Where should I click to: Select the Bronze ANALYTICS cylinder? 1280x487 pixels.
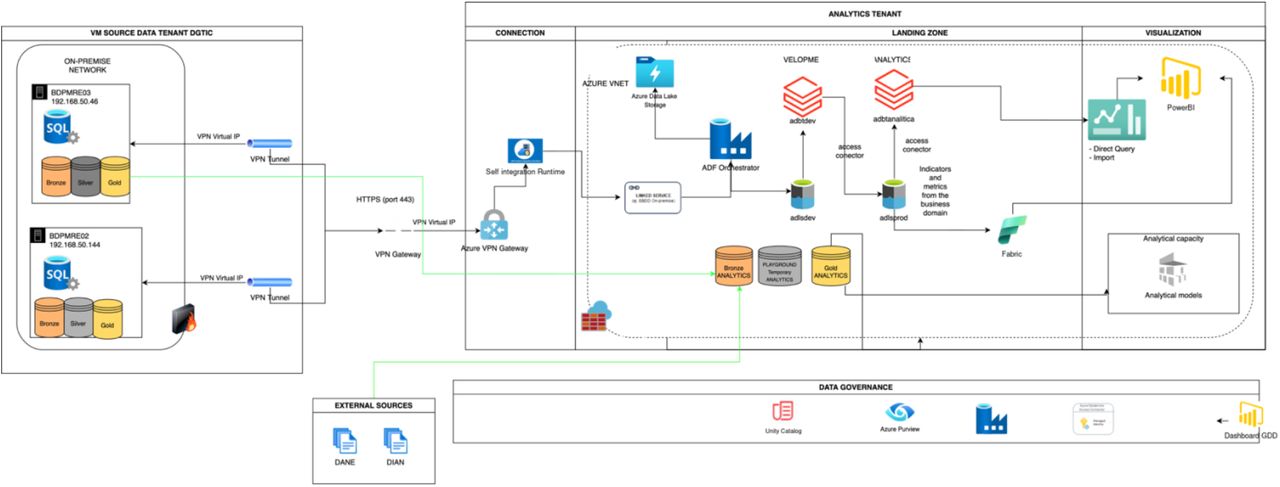(733, 265)
